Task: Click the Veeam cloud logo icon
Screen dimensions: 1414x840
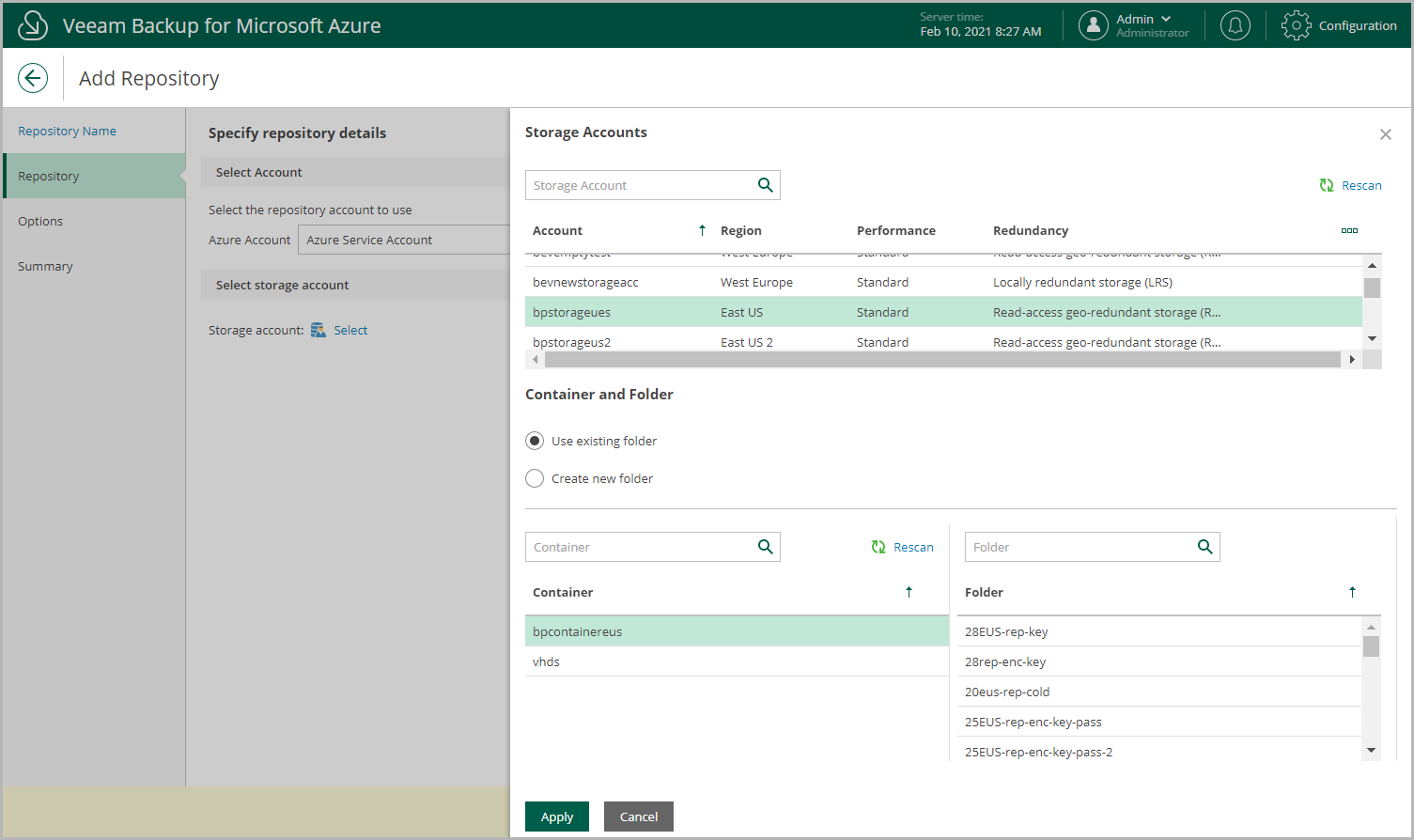Action: [33, 25]
